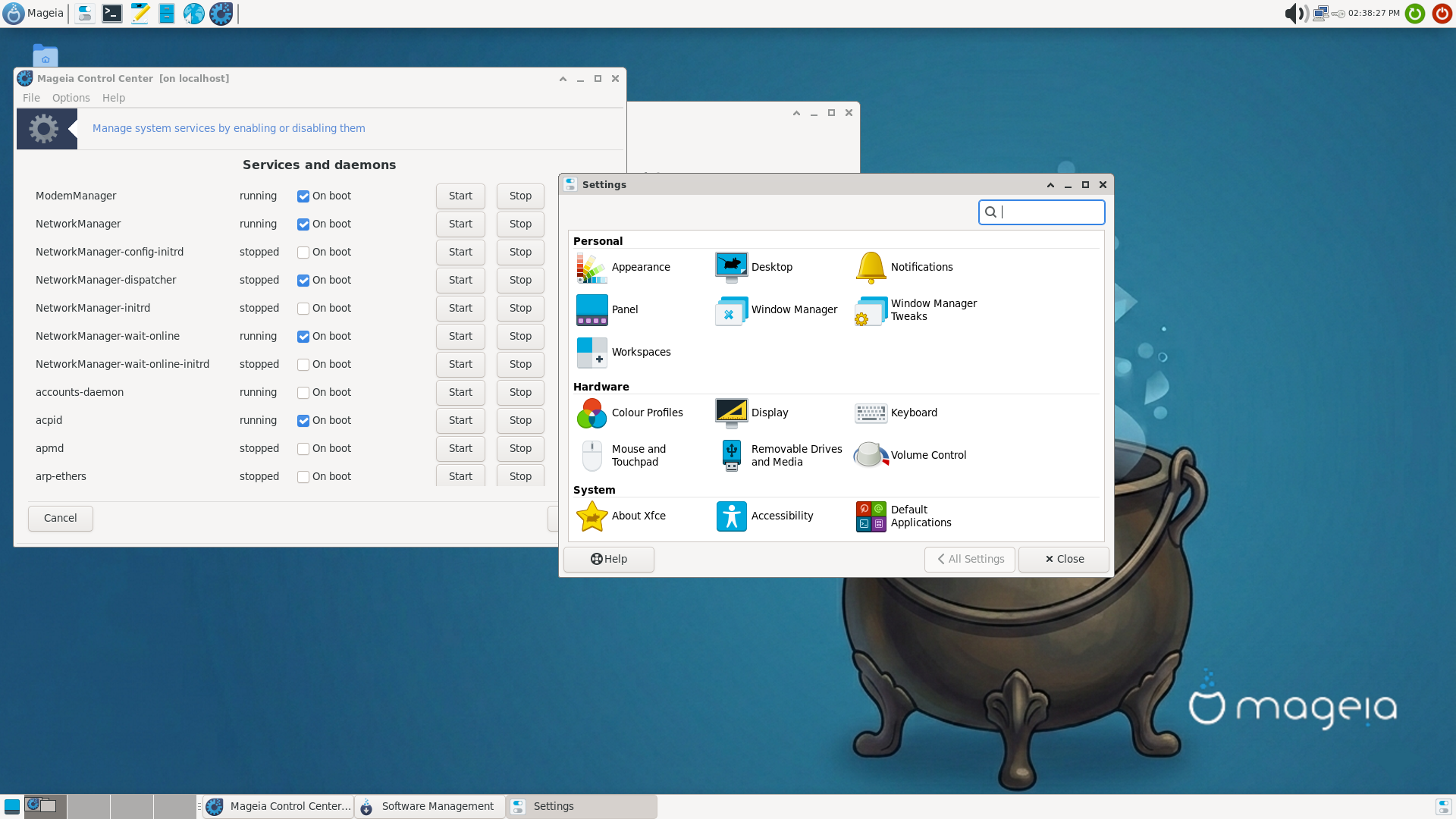Click Cancel in Control Center

(61, 518)
